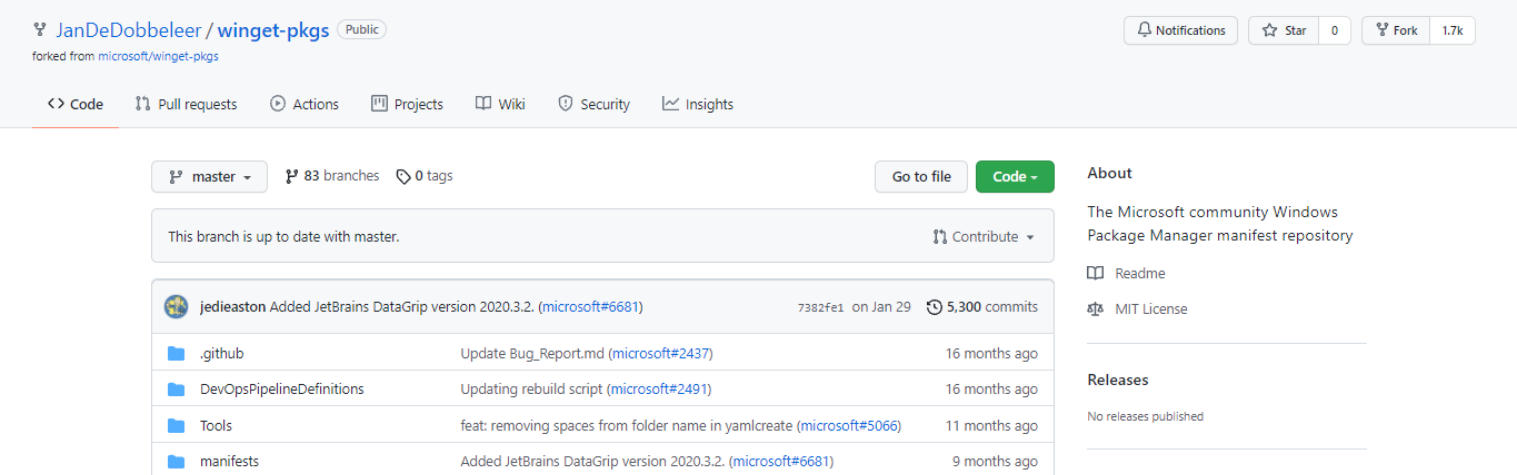Open commit hash 7382fe1
Viewport: 1517px width, 475px height.
pos(819,308)
